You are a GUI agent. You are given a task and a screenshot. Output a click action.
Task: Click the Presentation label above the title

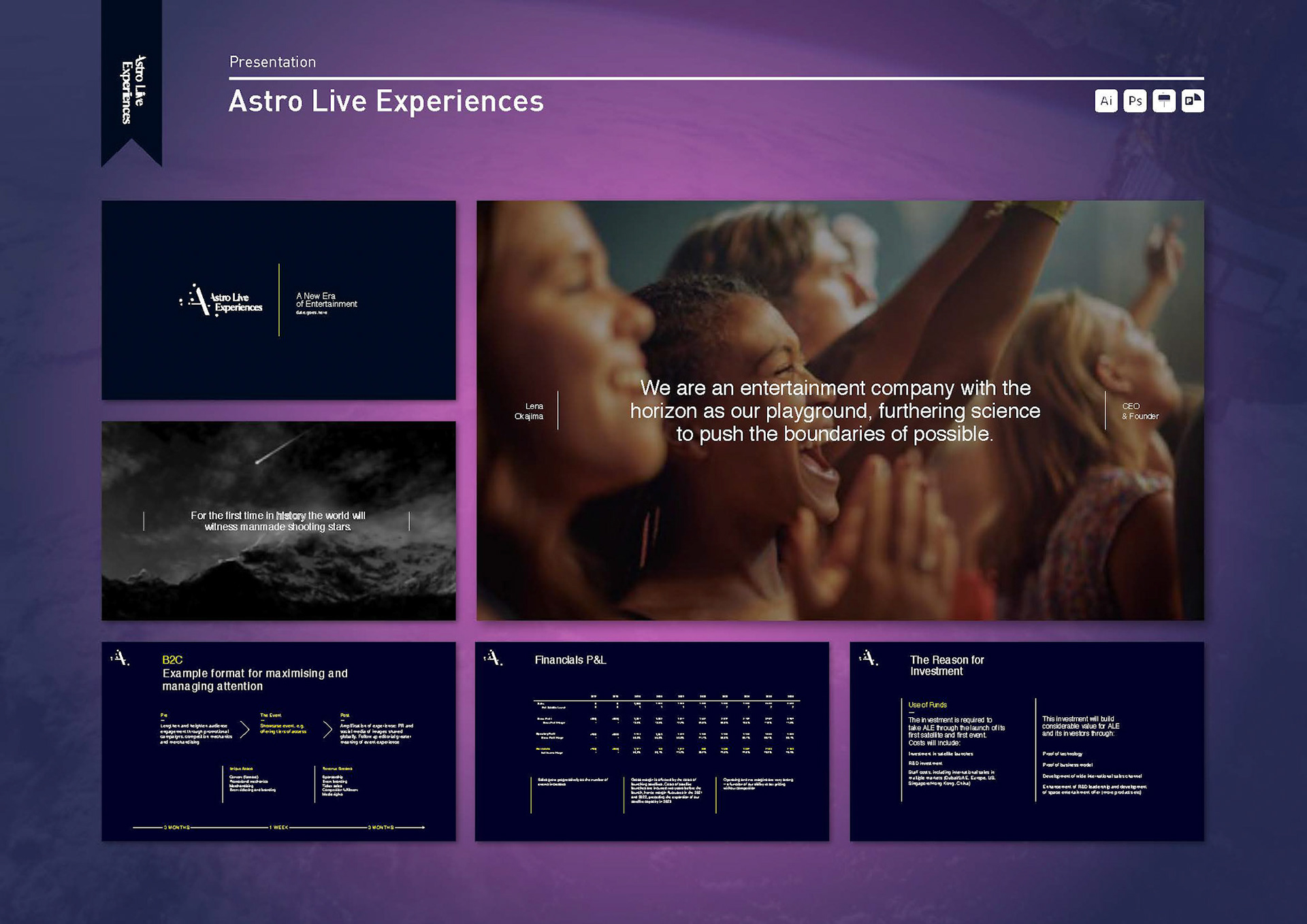tap(272, 62)
